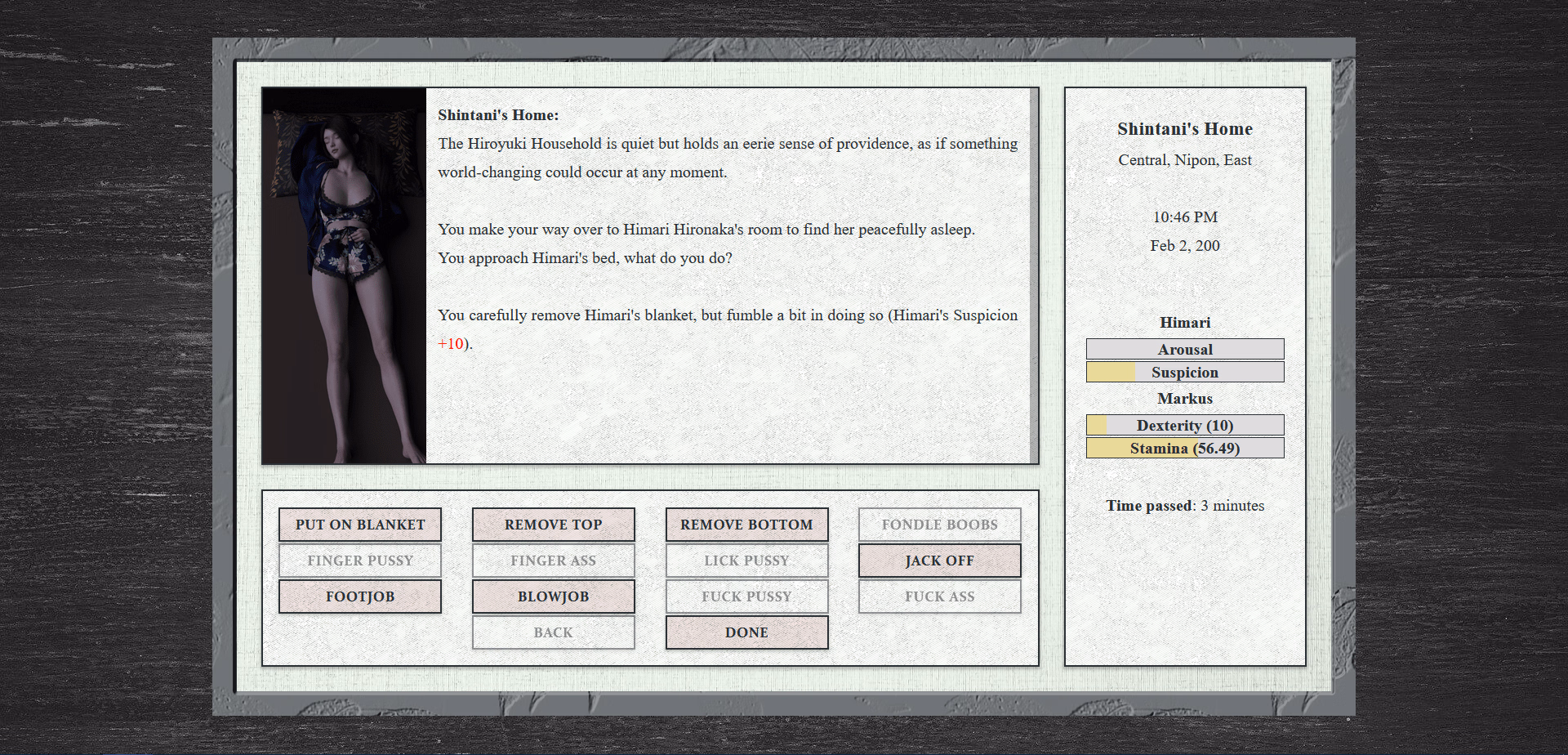Image resolution: width=1568 pixels, height=755 pixels.
Task: Click the FUCK PUSSY option
Action: tap(746, 596)
